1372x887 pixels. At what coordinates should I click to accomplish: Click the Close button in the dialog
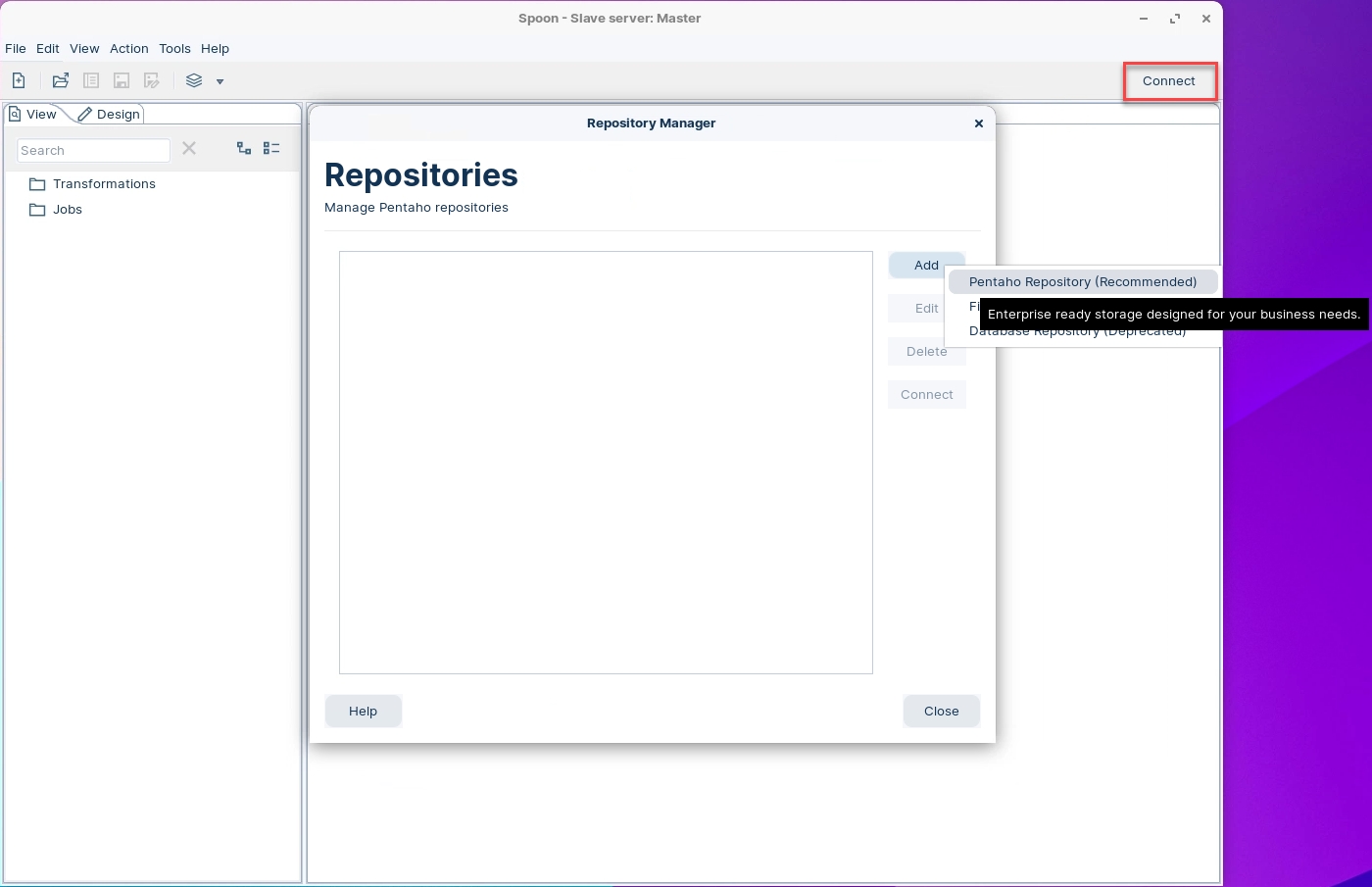942,711
